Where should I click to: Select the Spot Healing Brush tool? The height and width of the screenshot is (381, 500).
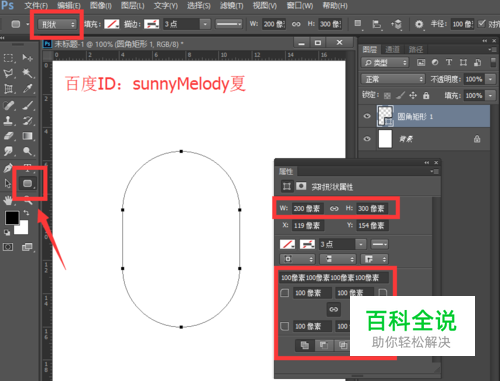8,105
